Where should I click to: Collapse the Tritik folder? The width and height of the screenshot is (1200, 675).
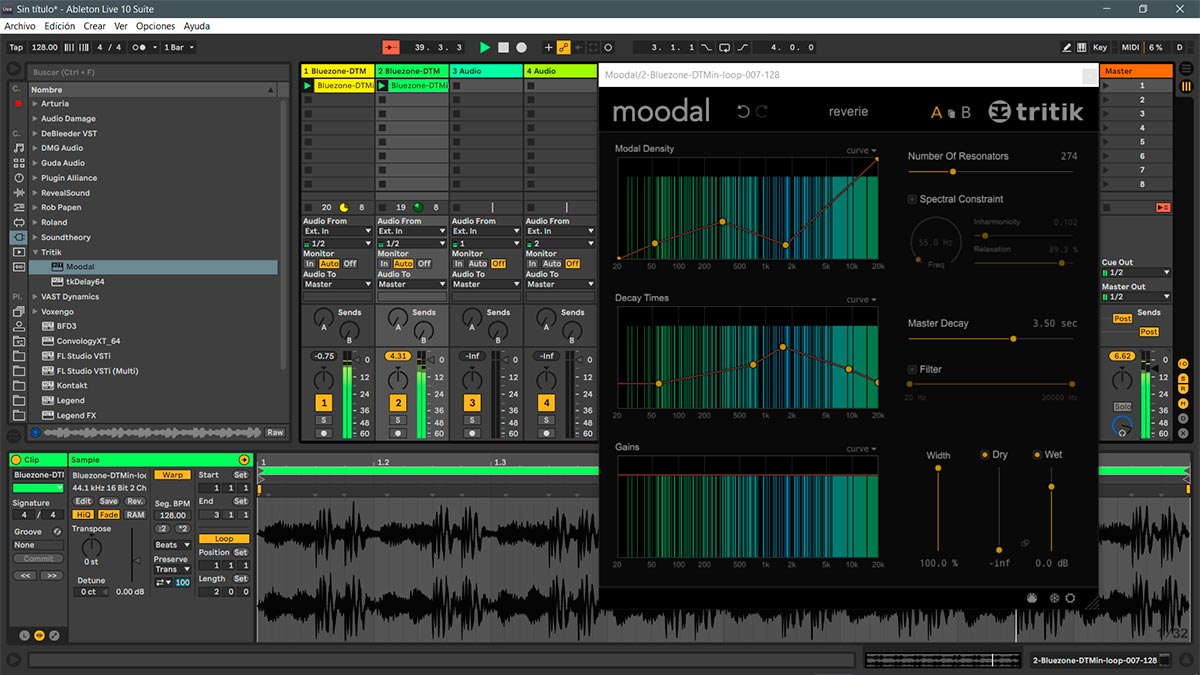[34, 252]
